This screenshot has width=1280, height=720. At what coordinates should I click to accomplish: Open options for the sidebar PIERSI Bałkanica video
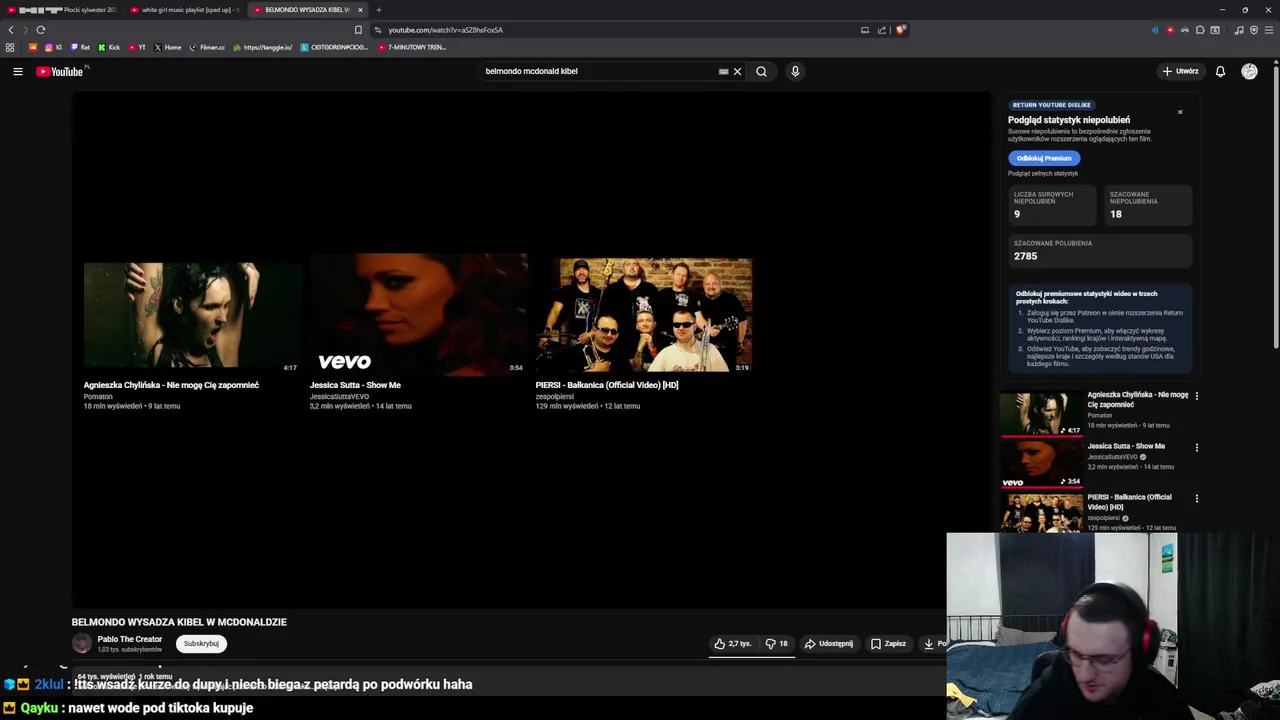pyautogui.click(x=1196, y=498)
